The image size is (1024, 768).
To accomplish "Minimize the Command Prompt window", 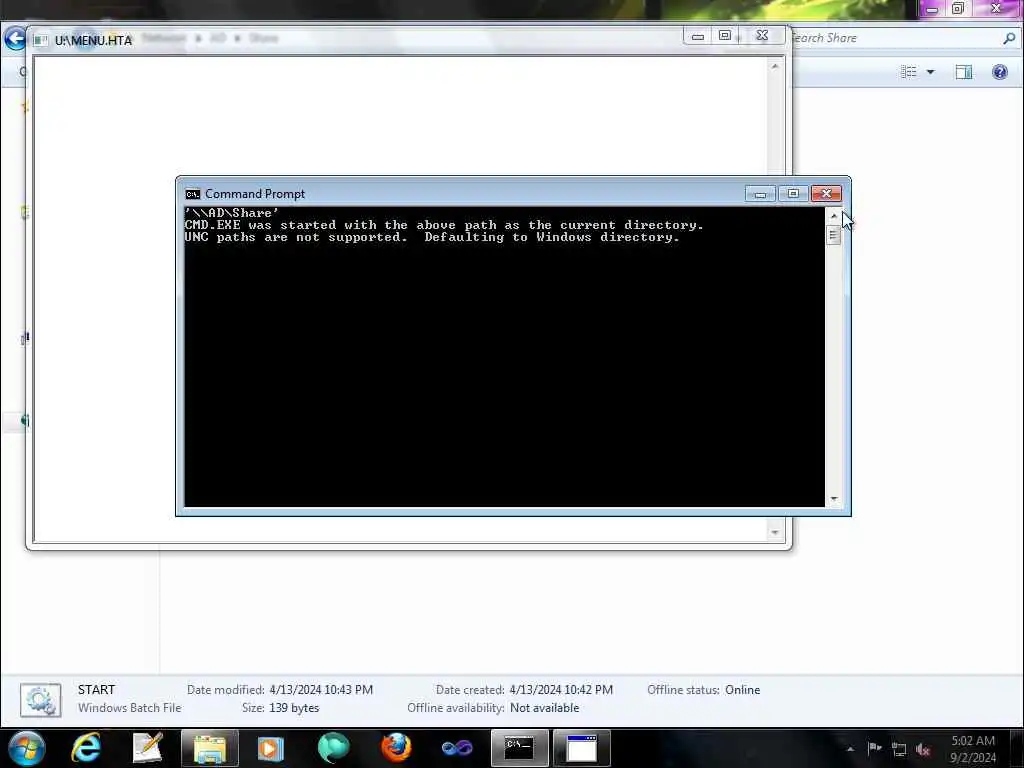I will [760, 194].
